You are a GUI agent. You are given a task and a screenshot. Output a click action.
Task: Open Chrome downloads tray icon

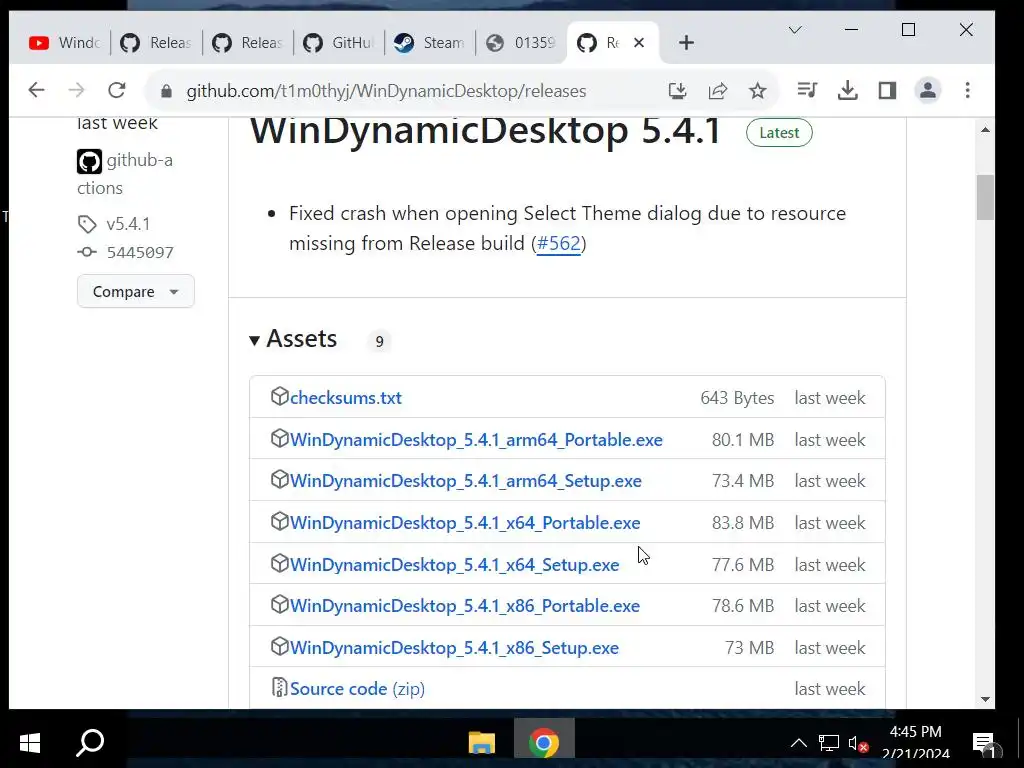point(848,90)
